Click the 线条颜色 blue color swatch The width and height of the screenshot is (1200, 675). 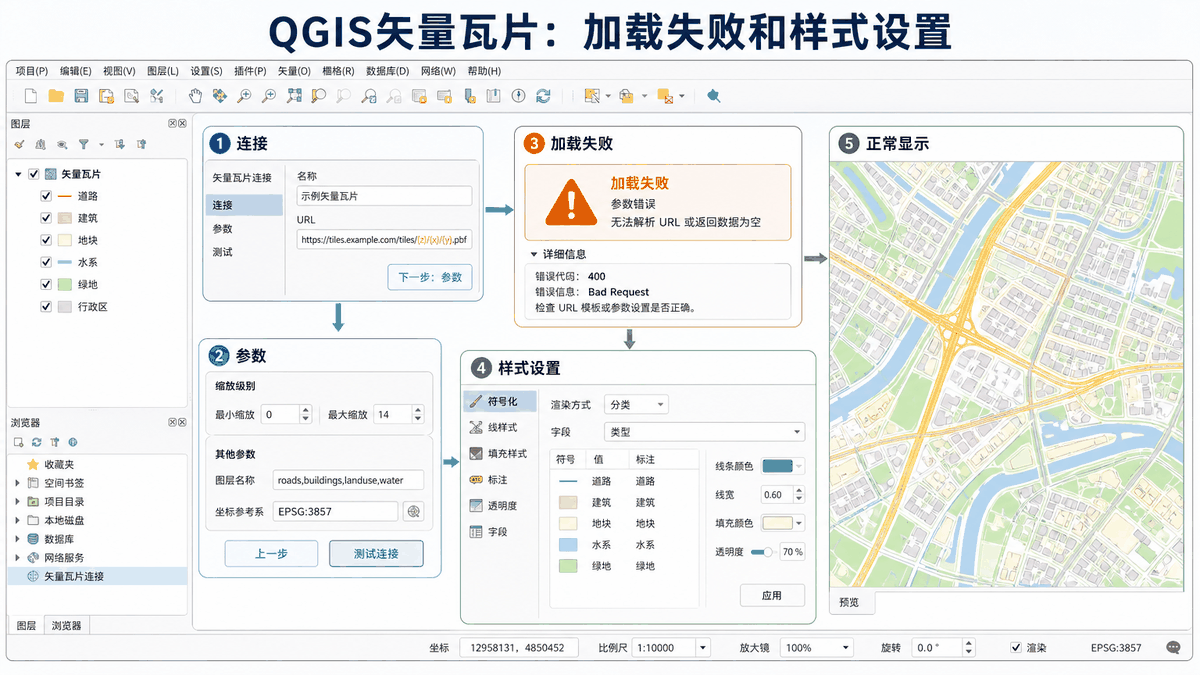[x=777, y=465]
